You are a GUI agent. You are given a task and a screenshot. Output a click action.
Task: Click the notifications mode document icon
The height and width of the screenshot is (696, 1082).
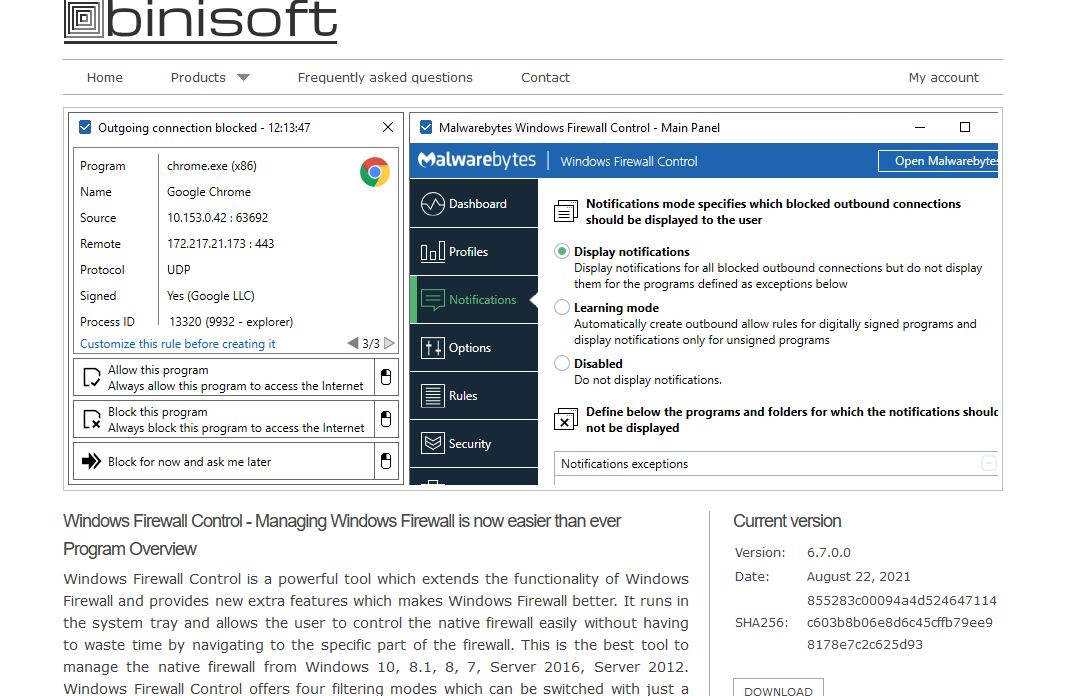tap(566, 211)
